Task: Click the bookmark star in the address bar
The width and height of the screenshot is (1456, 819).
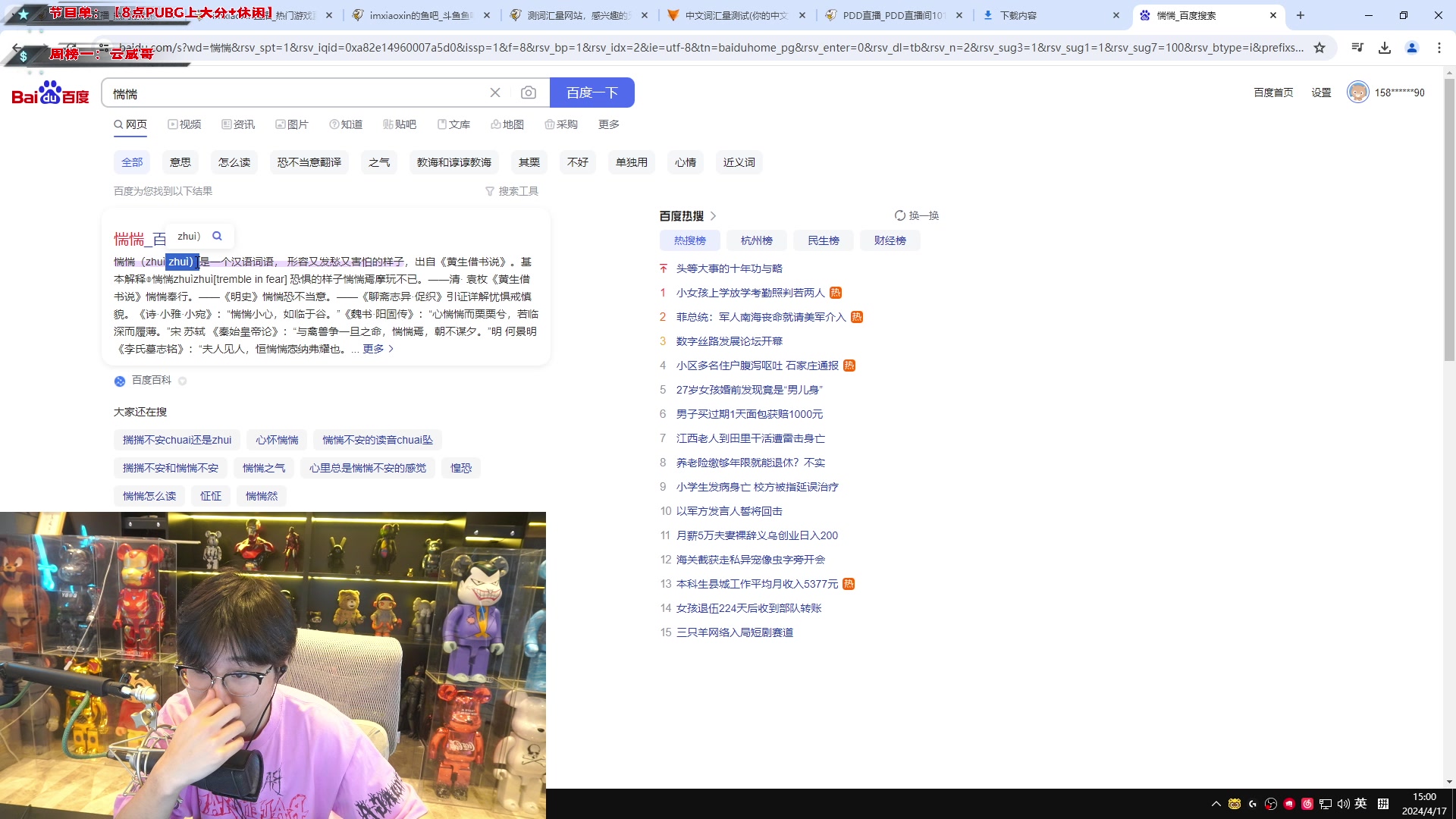Action: (1320, 47)
